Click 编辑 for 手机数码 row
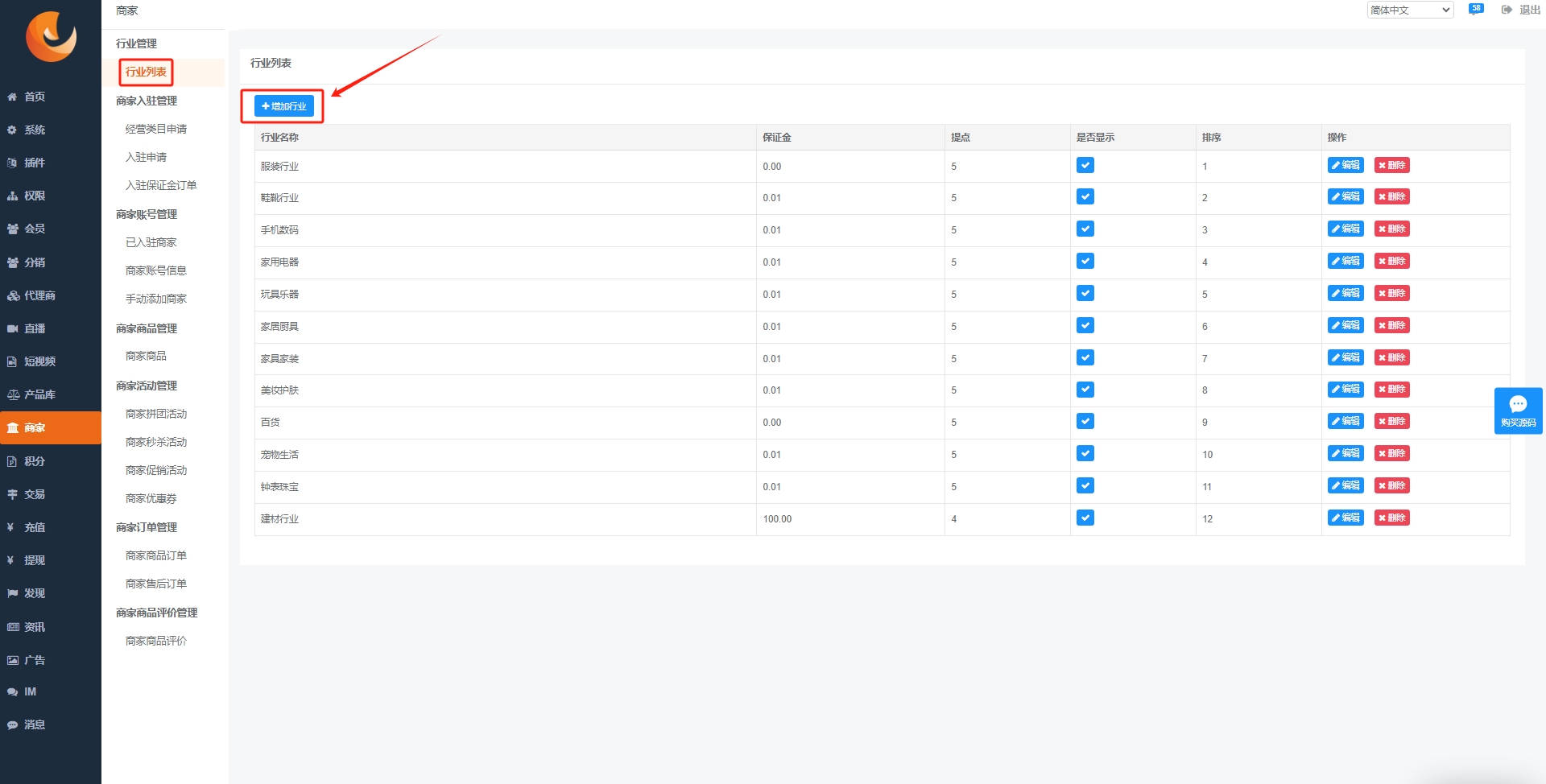The width and height of the screenshot is (1546, 784). pyautogui.click(x=1346, y=229)
